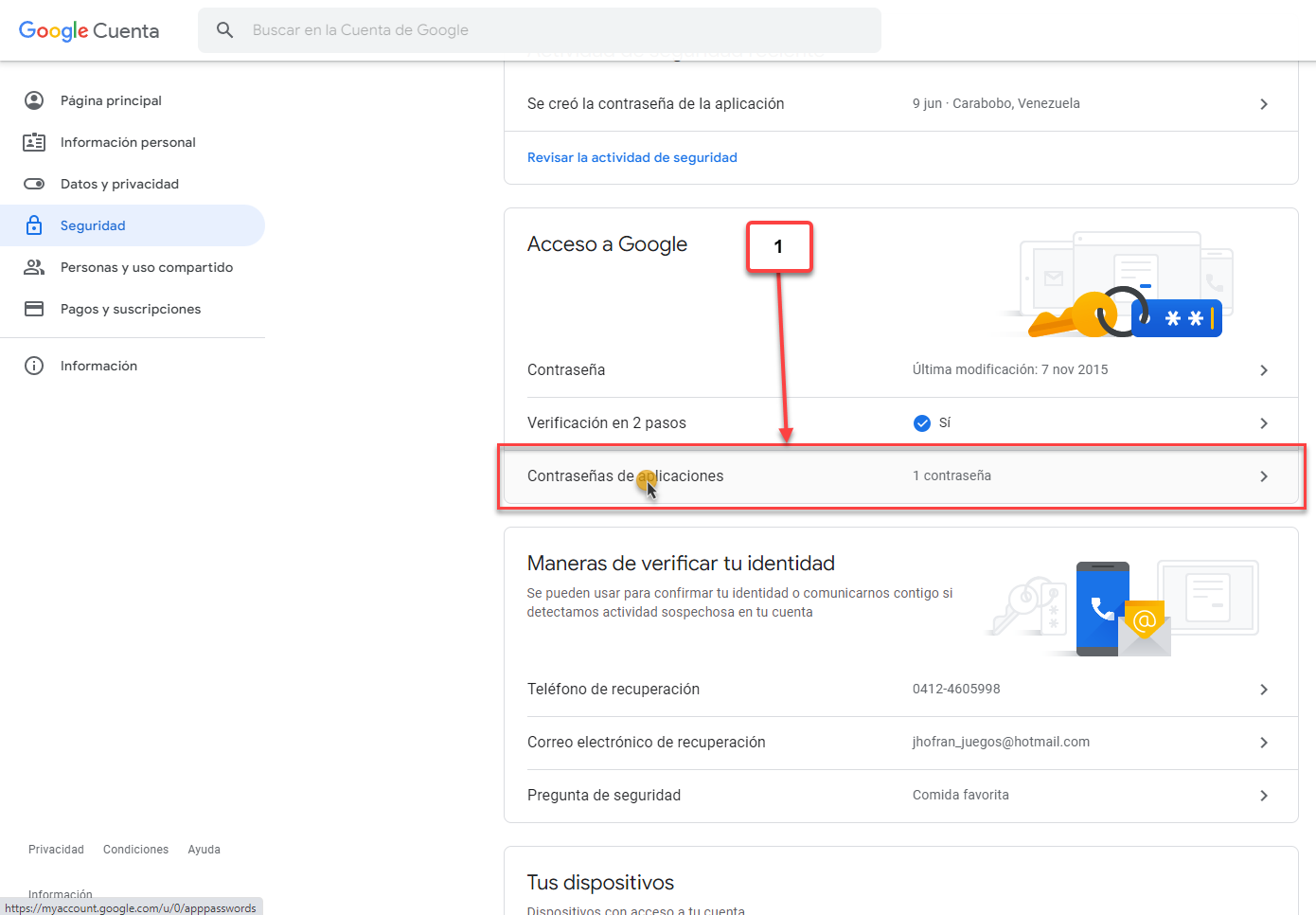Expand the Contraseña row chevron

point(1264,370)
